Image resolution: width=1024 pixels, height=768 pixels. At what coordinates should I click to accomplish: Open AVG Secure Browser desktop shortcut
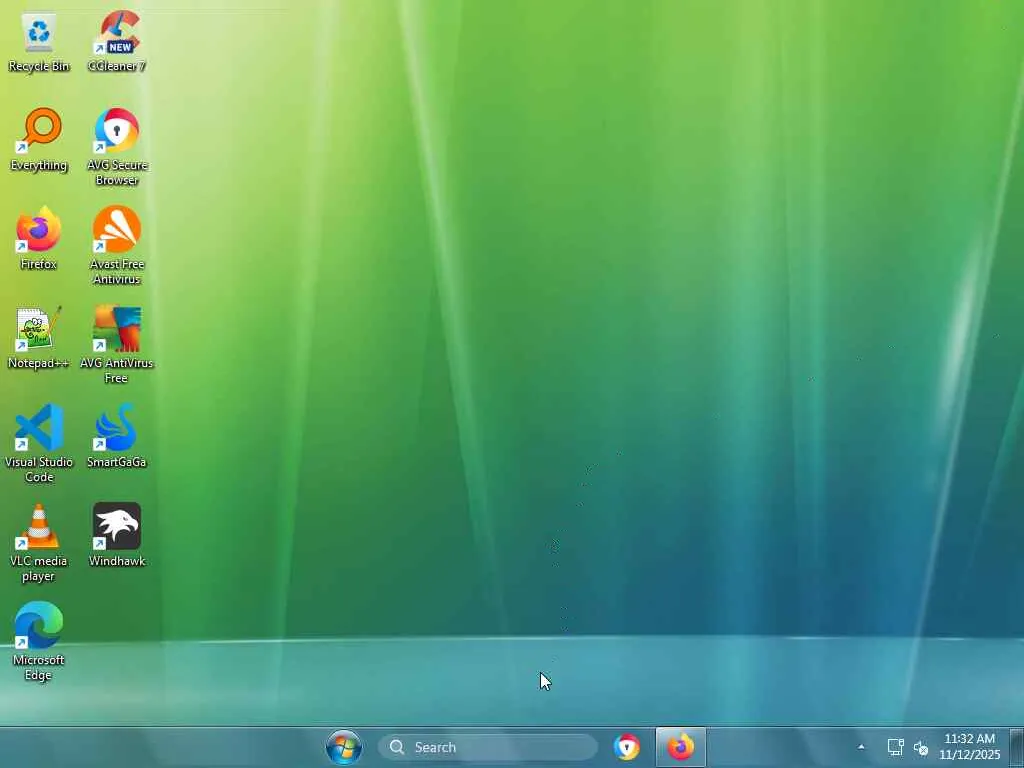click(117, 147)
